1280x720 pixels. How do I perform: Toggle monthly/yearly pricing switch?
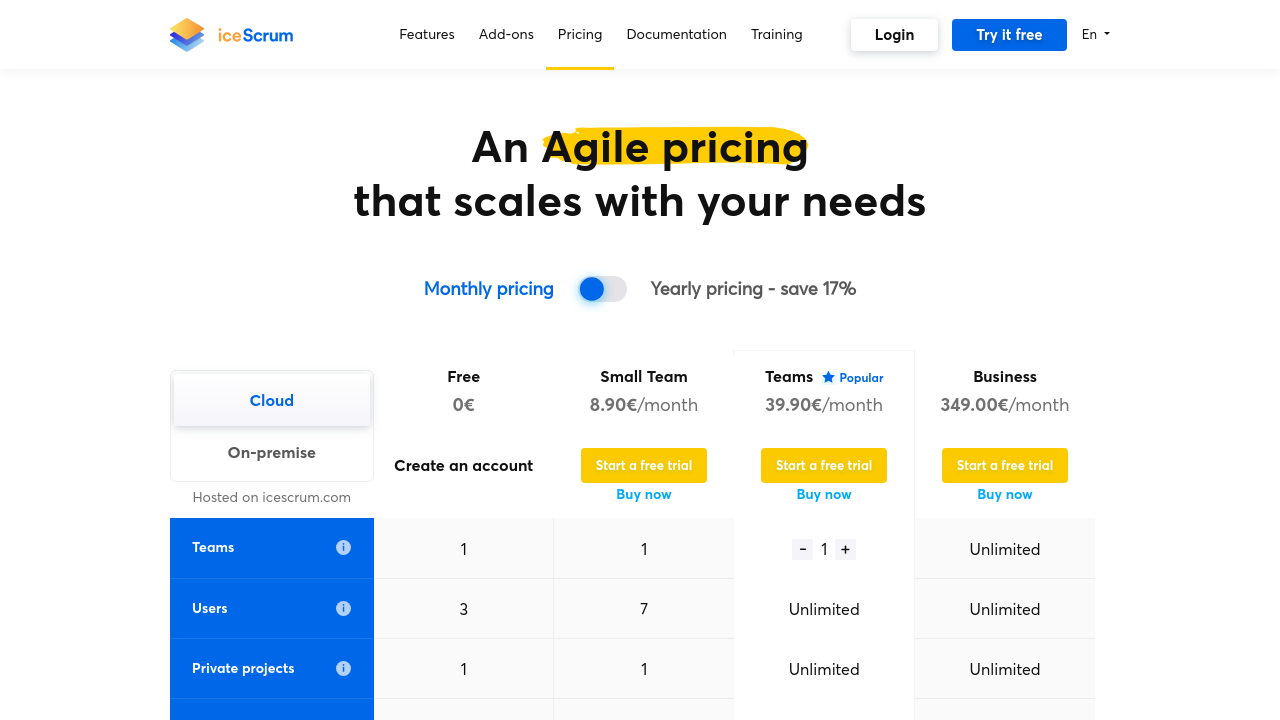click(602, 289)
